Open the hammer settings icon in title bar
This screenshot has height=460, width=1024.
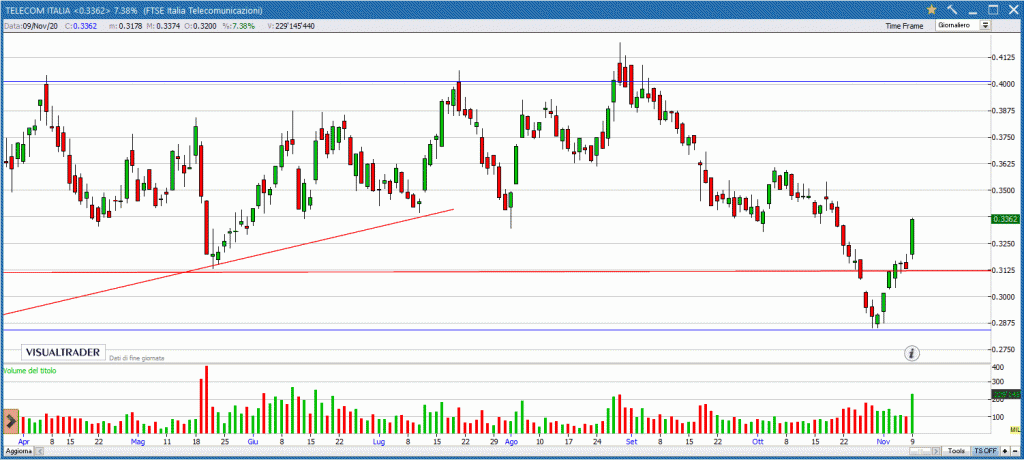[952, 10]
